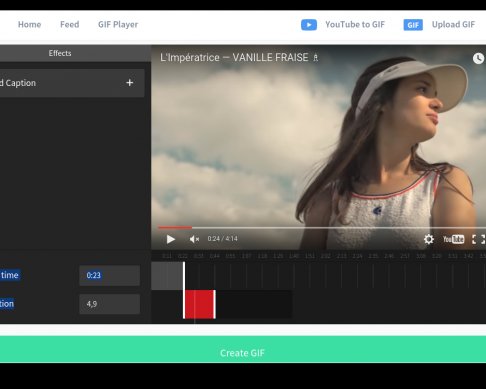Seek on the video progress bar

point(322,228)
